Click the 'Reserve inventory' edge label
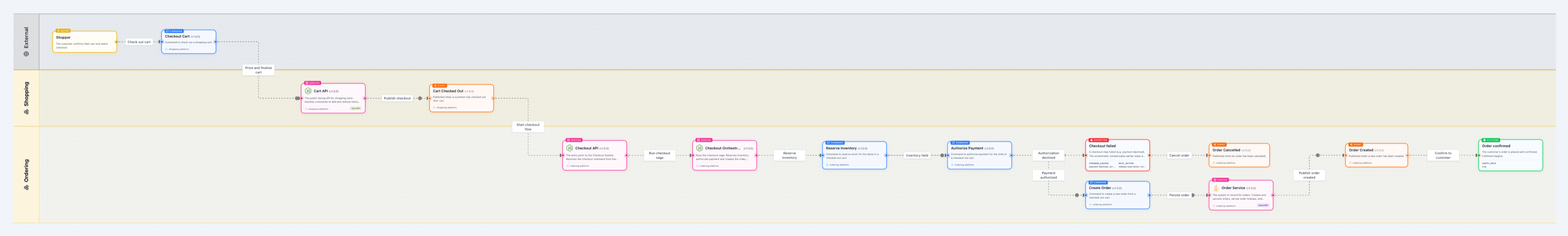1568x236 pixels. tap(789, 156)
